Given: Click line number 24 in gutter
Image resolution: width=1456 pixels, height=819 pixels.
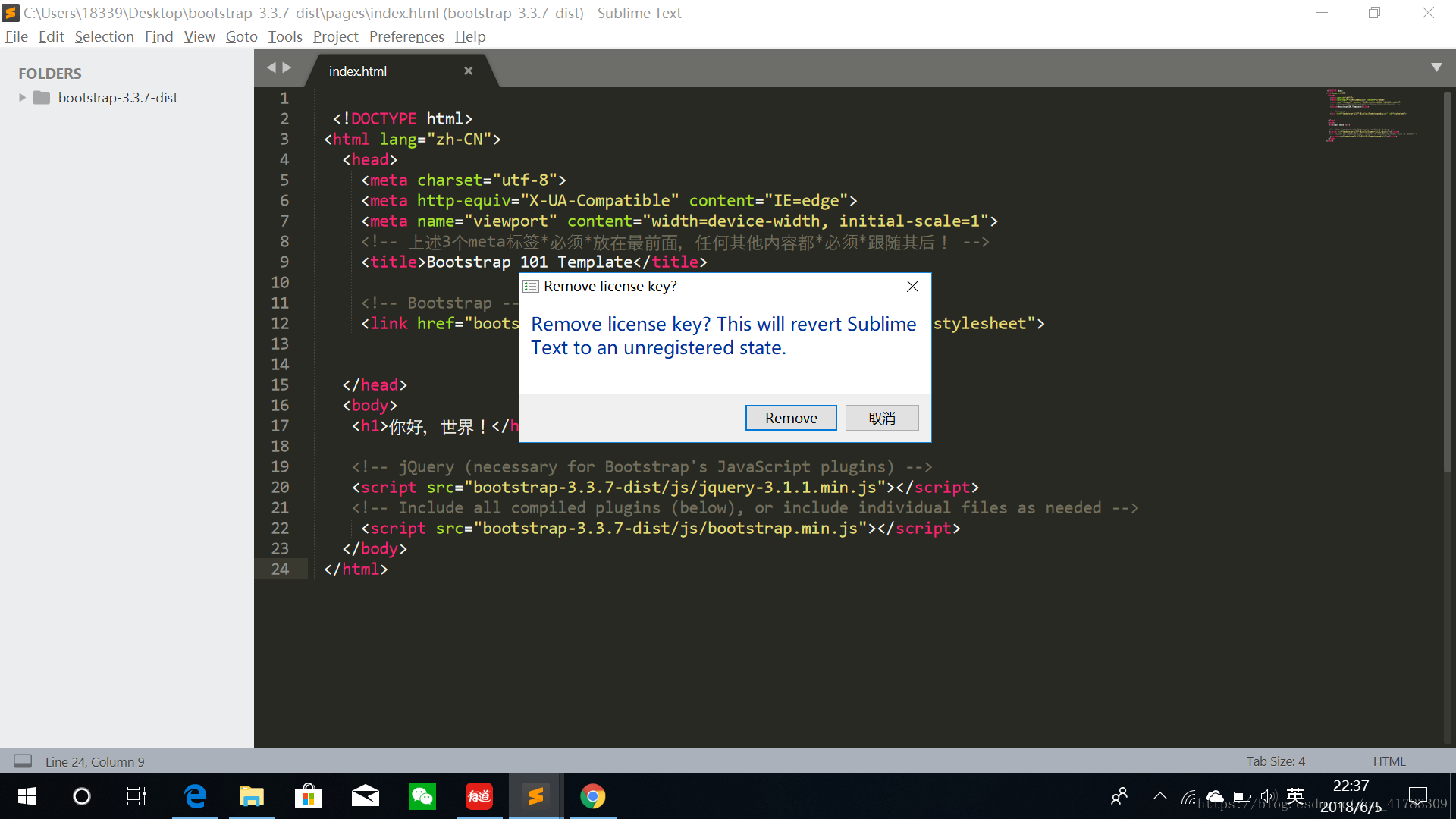Looking at the screenshot, I should point(280,569).
